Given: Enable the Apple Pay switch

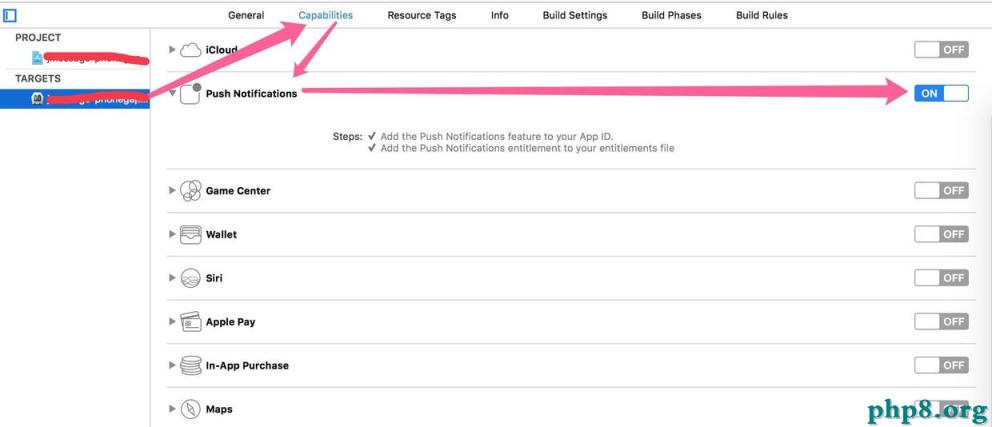Looking at the screenshot, I should coord(941,322).
